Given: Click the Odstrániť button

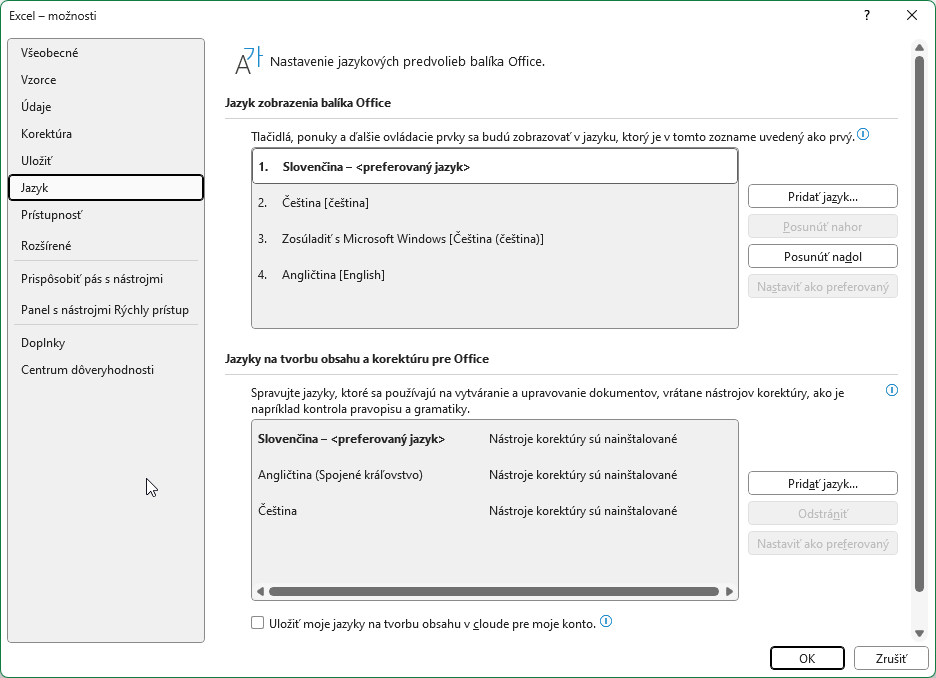Looking at the screenshot, I should [823, 513].
